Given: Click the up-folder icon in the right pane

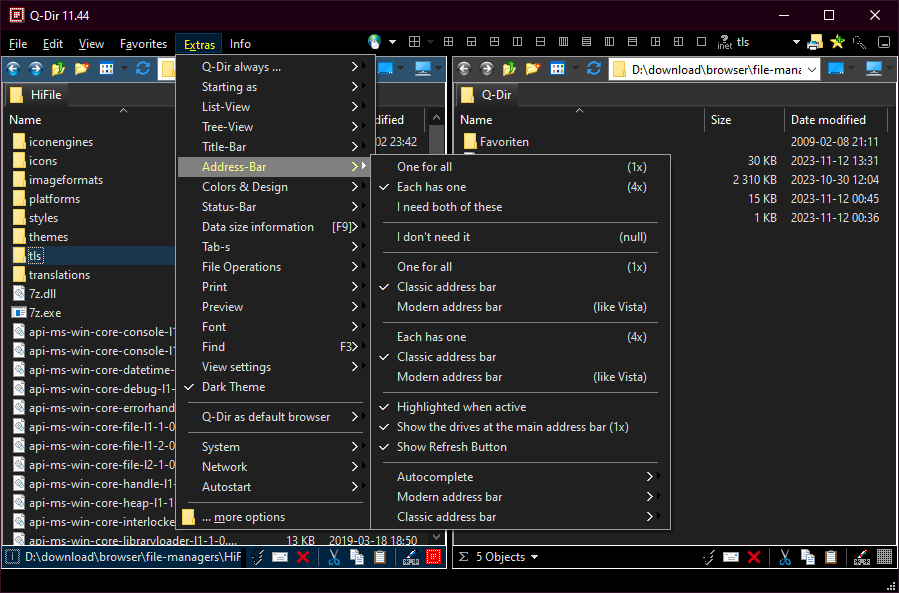Looking at the screenshot, I should [510, 68].
